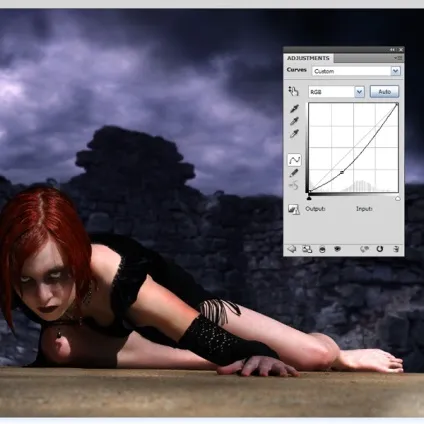Screen dimensions: 424x424
Task: Pick the gray point eyedropper
Action: click(294, 121)
